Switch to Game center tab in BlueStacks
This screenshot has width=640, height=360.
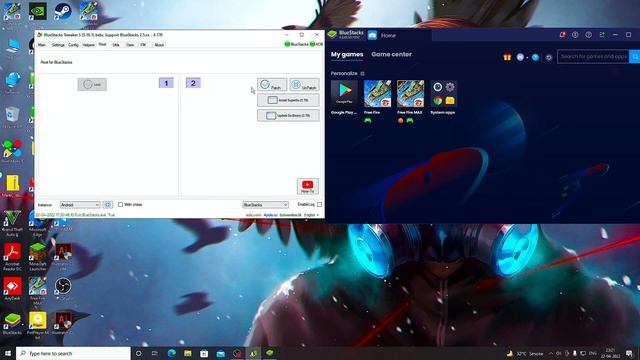[391, 54]
